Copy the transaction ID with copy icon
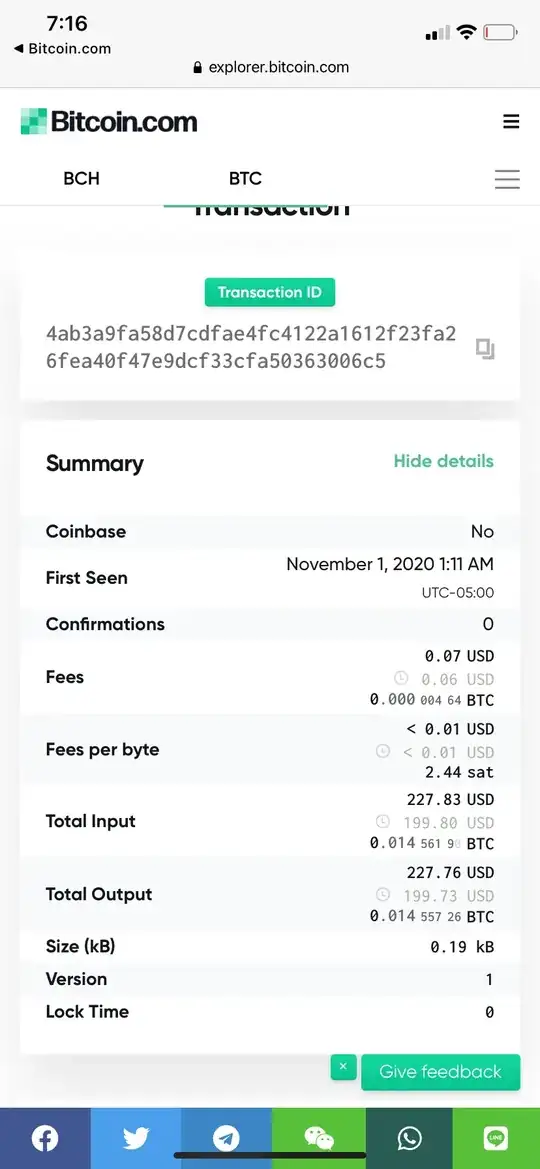Viewport: 540px width, 1169px height. coord(486,348)
